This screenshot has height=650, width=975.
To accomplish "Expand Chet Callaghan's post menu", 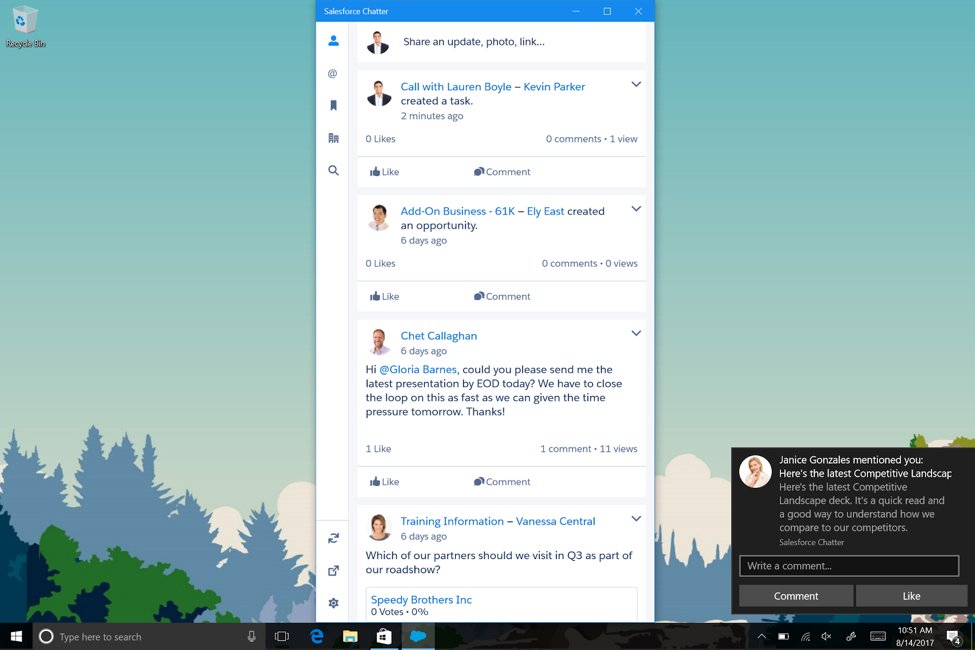I will [636, 333].
